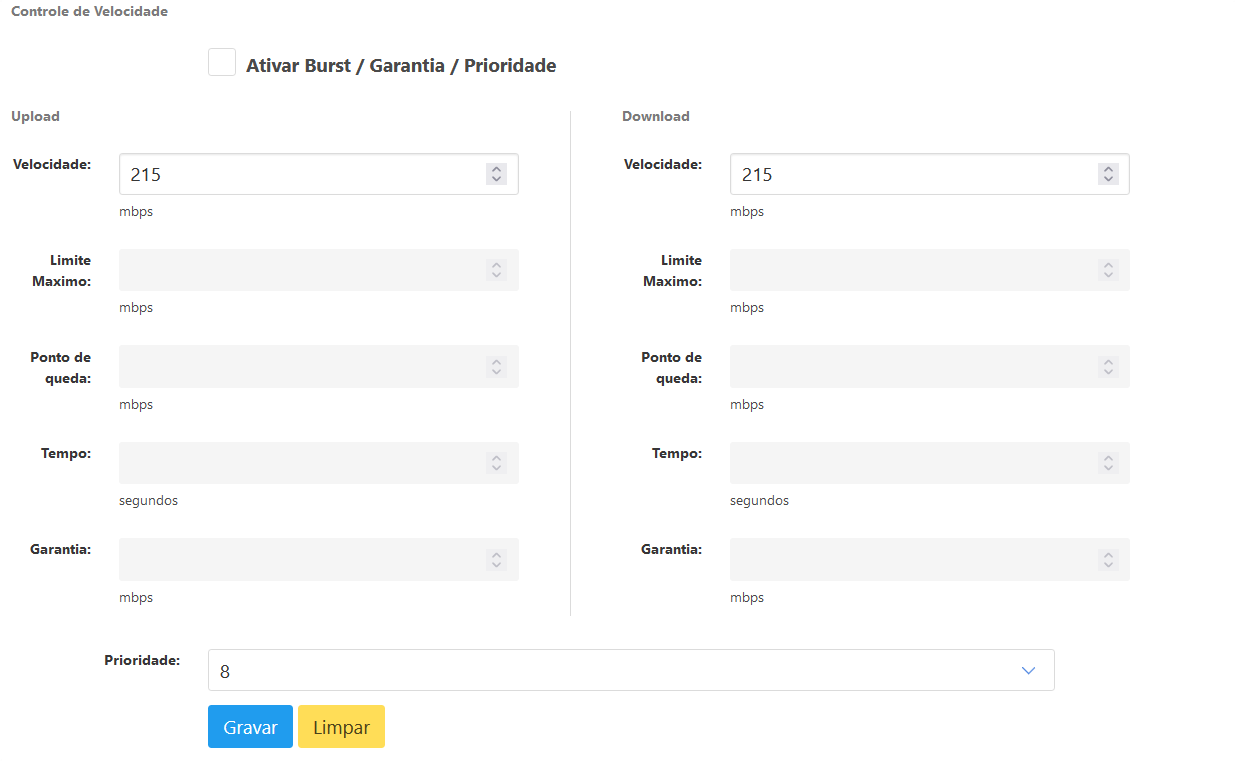The image size is (1235, 761).
Task: Click the Upload Limite Maximo spinner arrows
Action: [496, 270]
